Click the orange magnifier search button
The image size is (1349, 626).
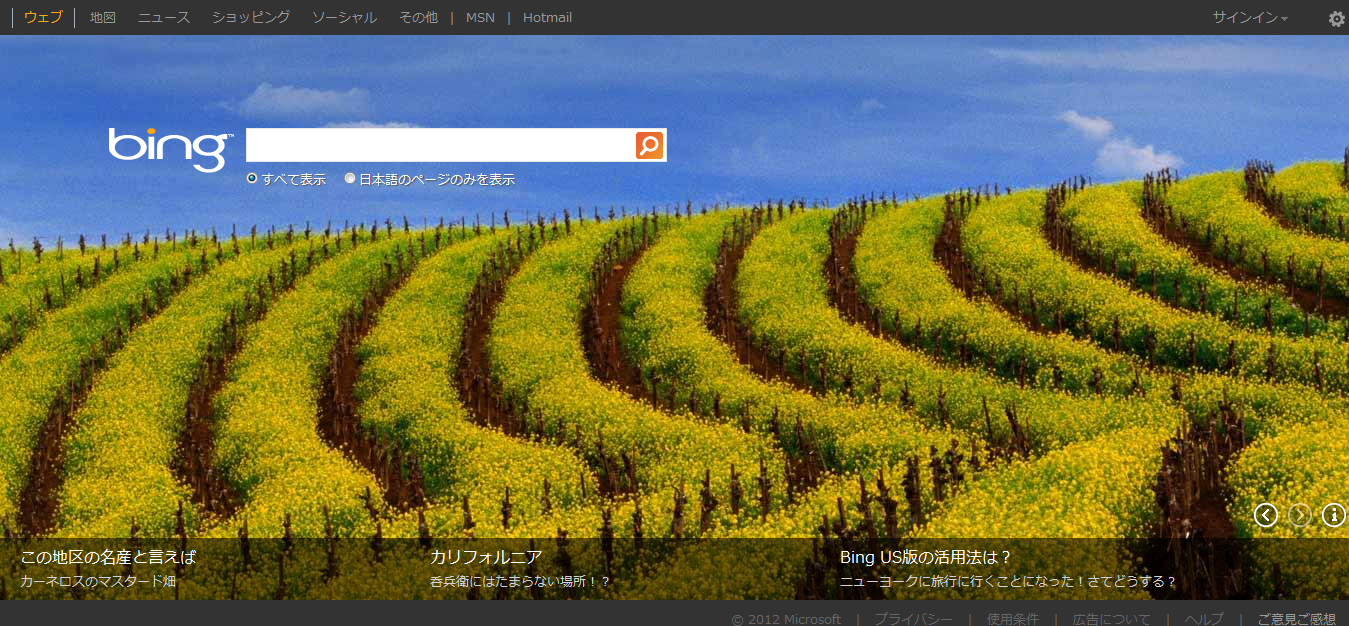649,145
